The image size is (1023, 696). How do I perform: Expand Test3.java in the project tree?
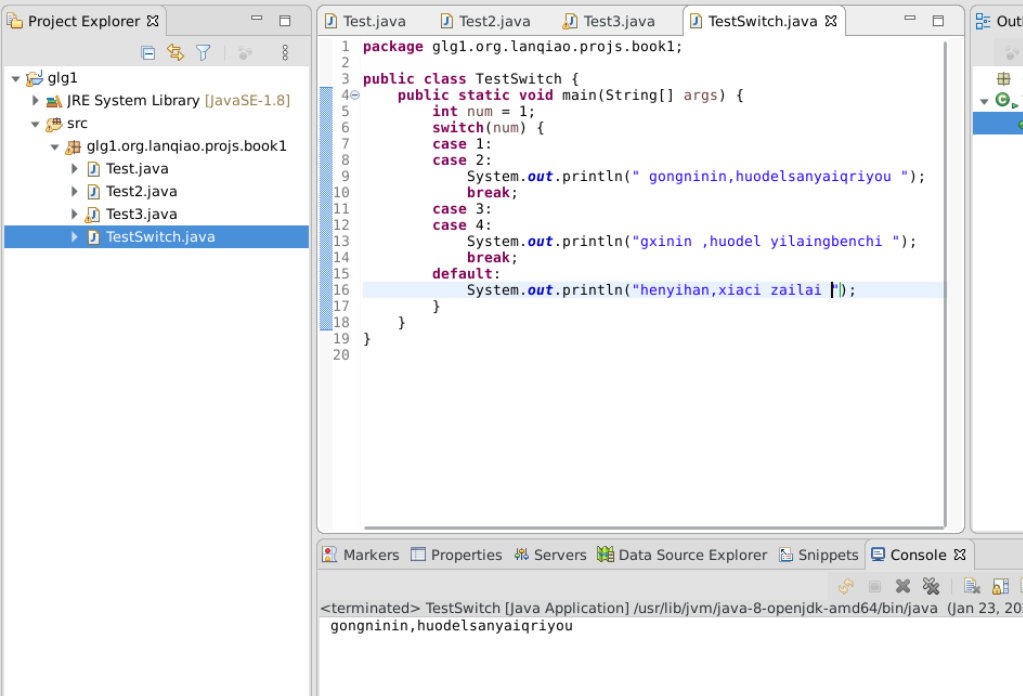tap(74, 215)
